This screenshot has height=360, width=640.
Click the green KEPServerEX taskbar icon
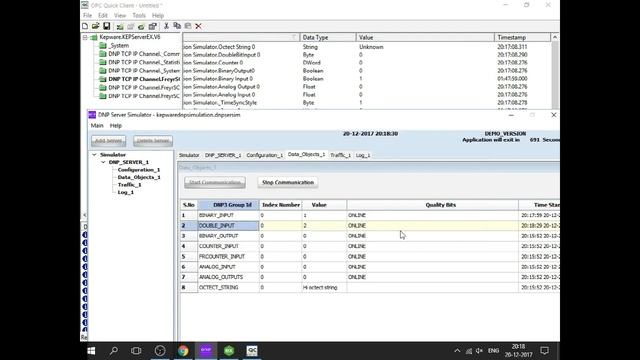[229, 351]
